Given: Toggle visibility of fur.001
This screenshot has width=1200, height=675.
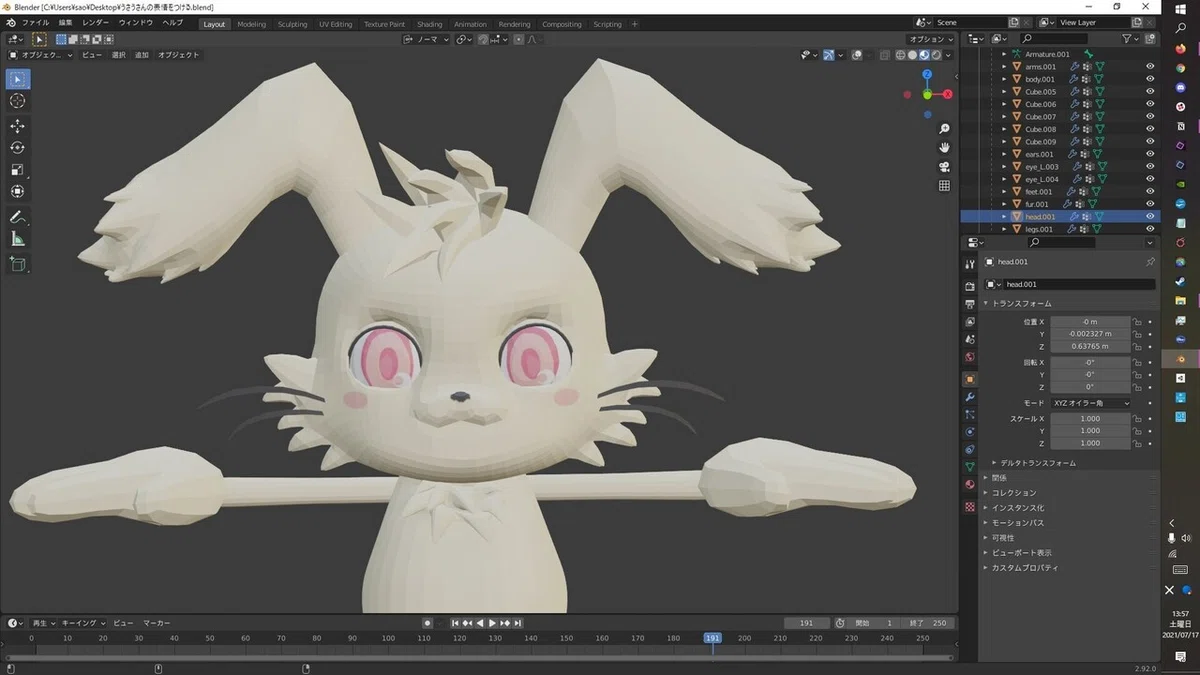Looking at the screenshot, I should [x=1150, y=204].
